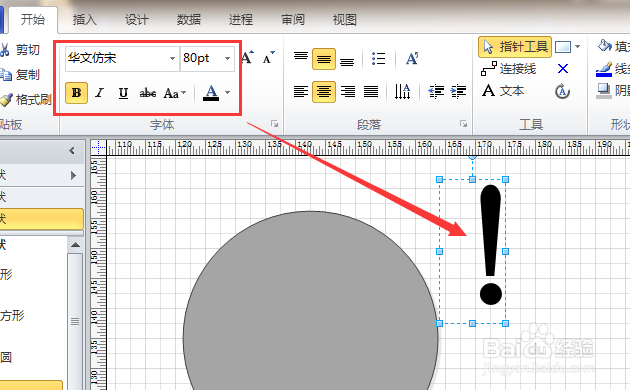630x390 pixels.
Task: Select 连接线 connector tool
Action: coord(509,69)
